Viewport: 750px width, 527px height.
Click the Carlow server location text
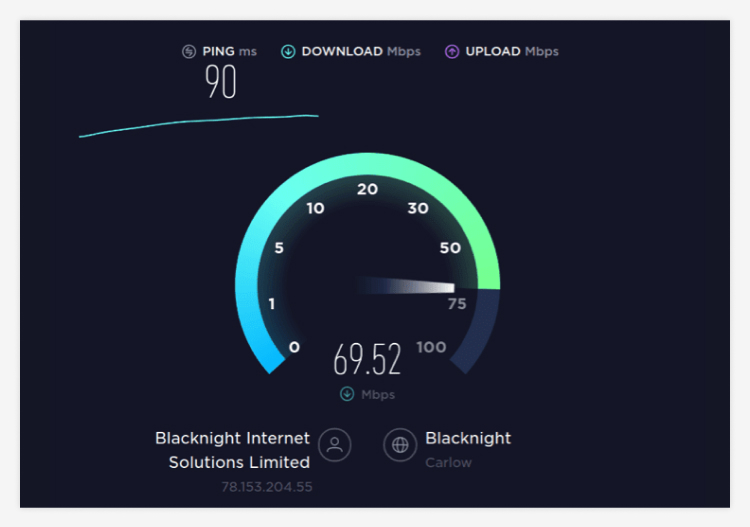448,463
